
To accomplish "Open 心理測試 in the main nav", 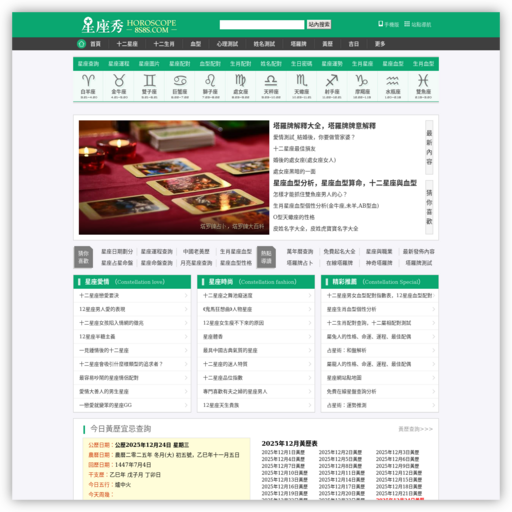I will click(x=227, y=44).
